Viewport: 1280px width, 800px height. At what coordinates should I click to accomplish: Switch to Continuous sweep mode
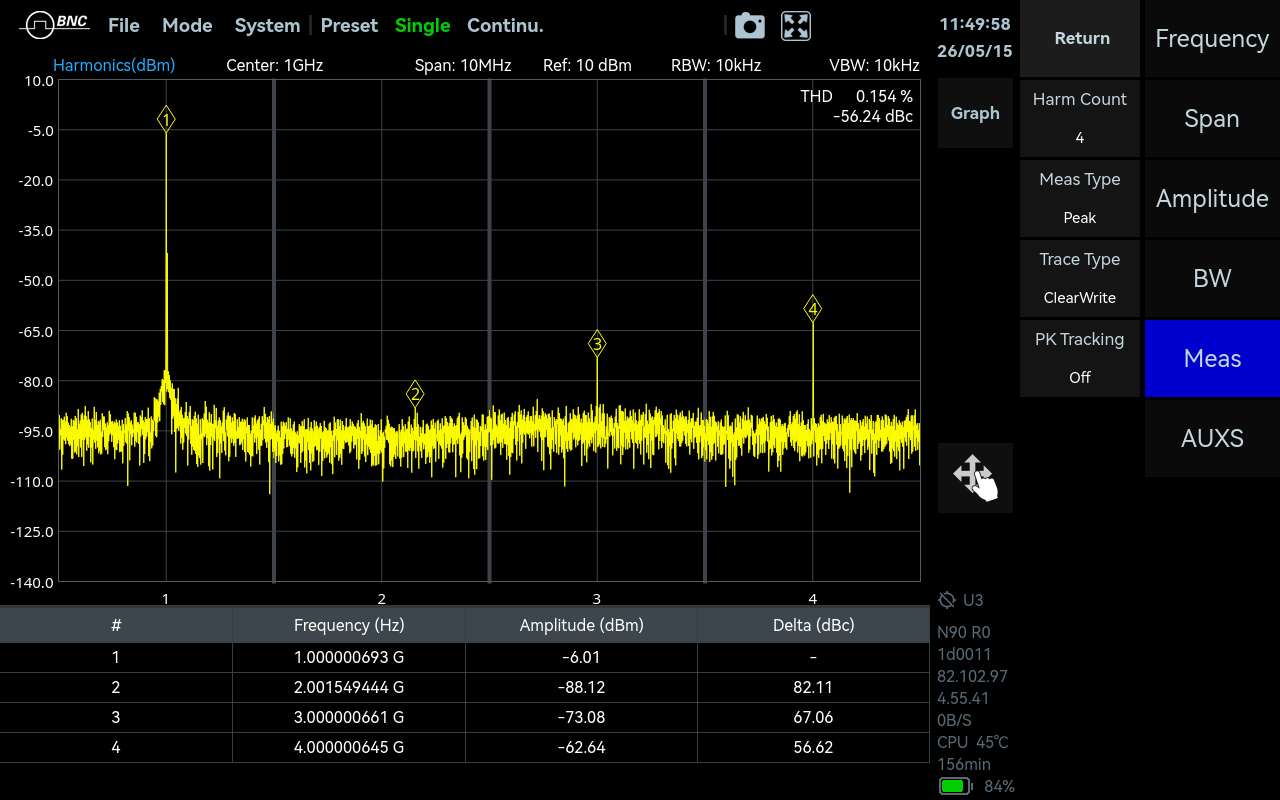click(x=505, y=26)
